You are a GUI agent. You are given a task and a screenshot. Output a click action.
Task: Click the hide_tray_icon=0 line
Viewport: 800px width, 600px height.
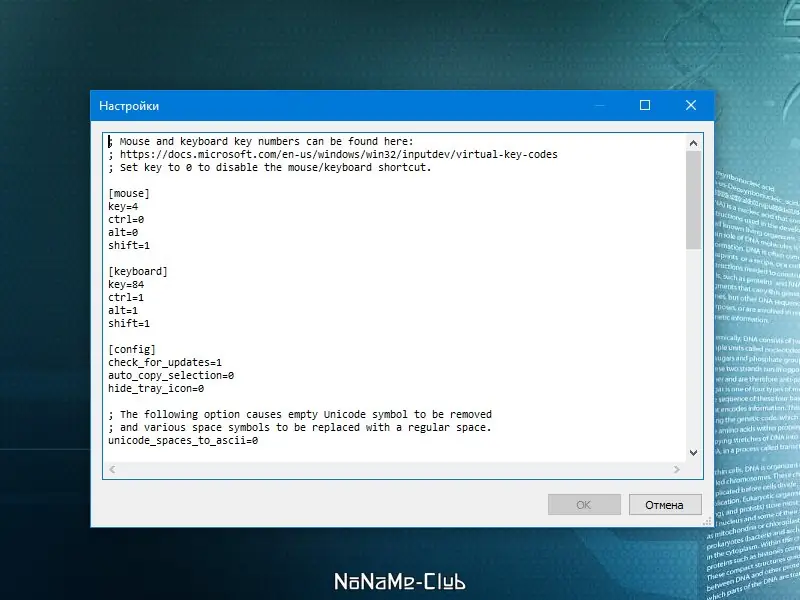click(156, 388)
